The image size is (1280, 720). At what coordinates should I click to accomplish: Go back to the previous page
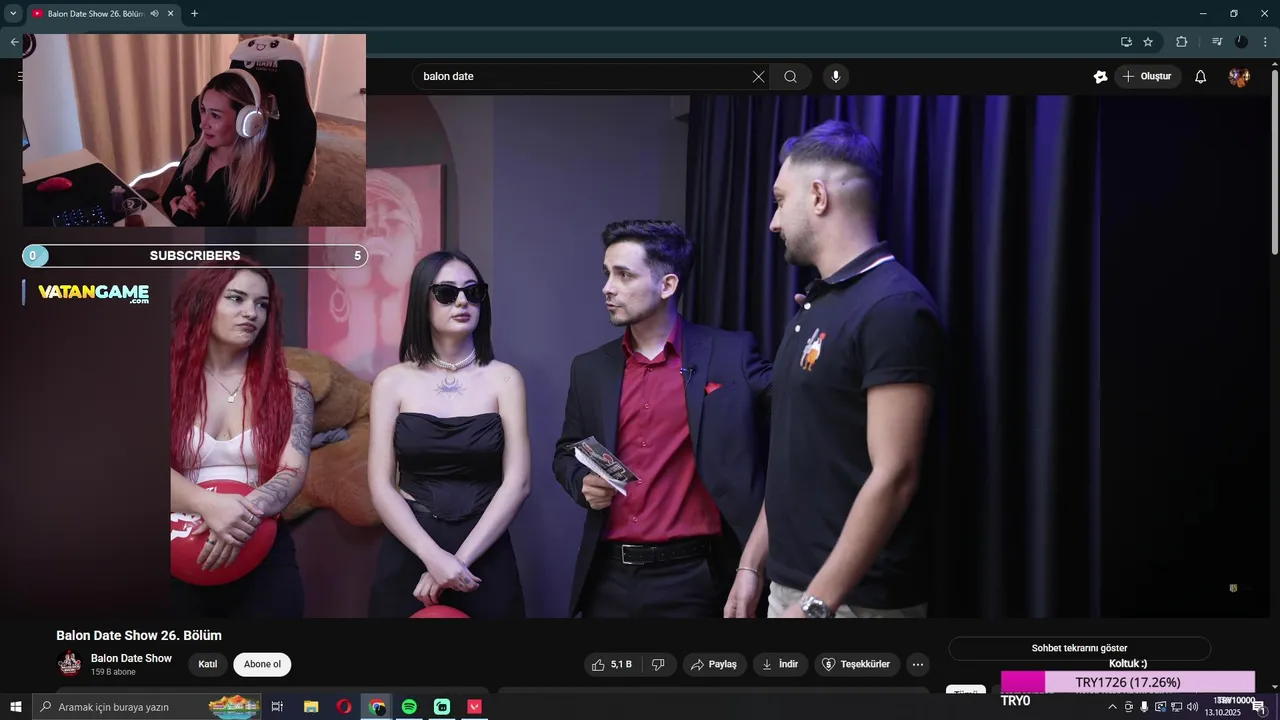(14, 42)
